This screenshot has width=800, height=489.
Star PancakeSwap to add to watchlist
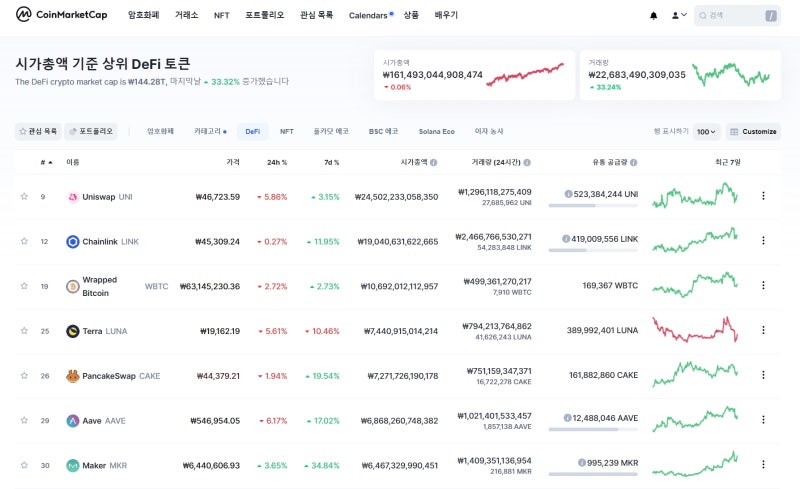coord(24,375)
